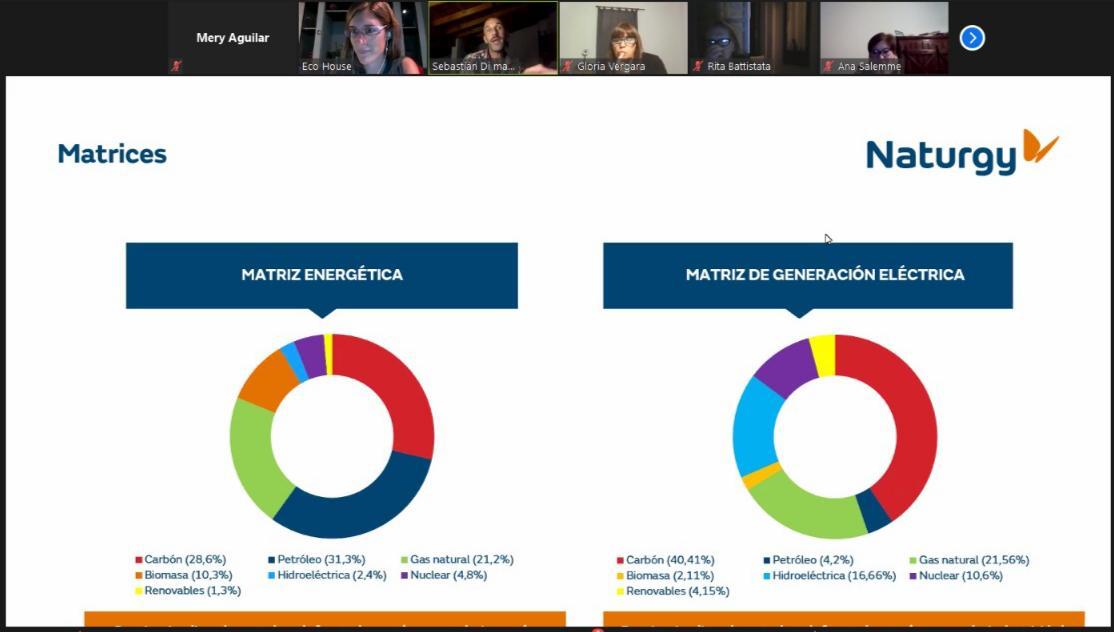Viewport: 1114px width, 632px height.
Task: Select the Eco House video thumbnail
Action: pos(362,37)
